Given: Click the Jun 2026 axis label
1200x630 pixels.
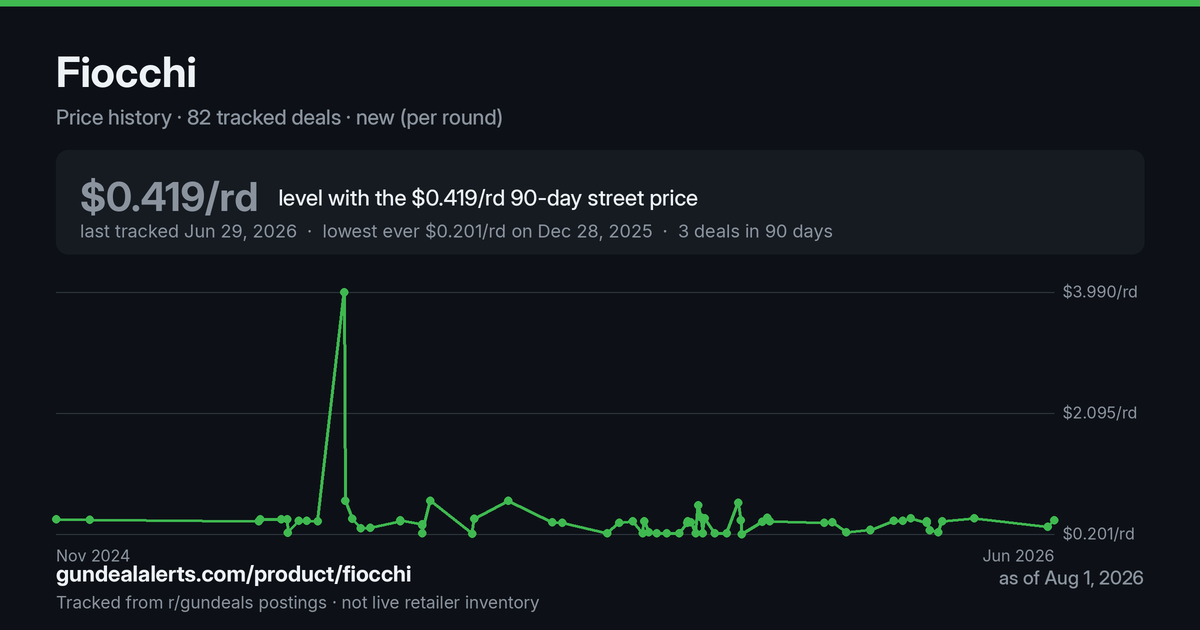Looking at the screenshot, I should (x=1019, y=555).
